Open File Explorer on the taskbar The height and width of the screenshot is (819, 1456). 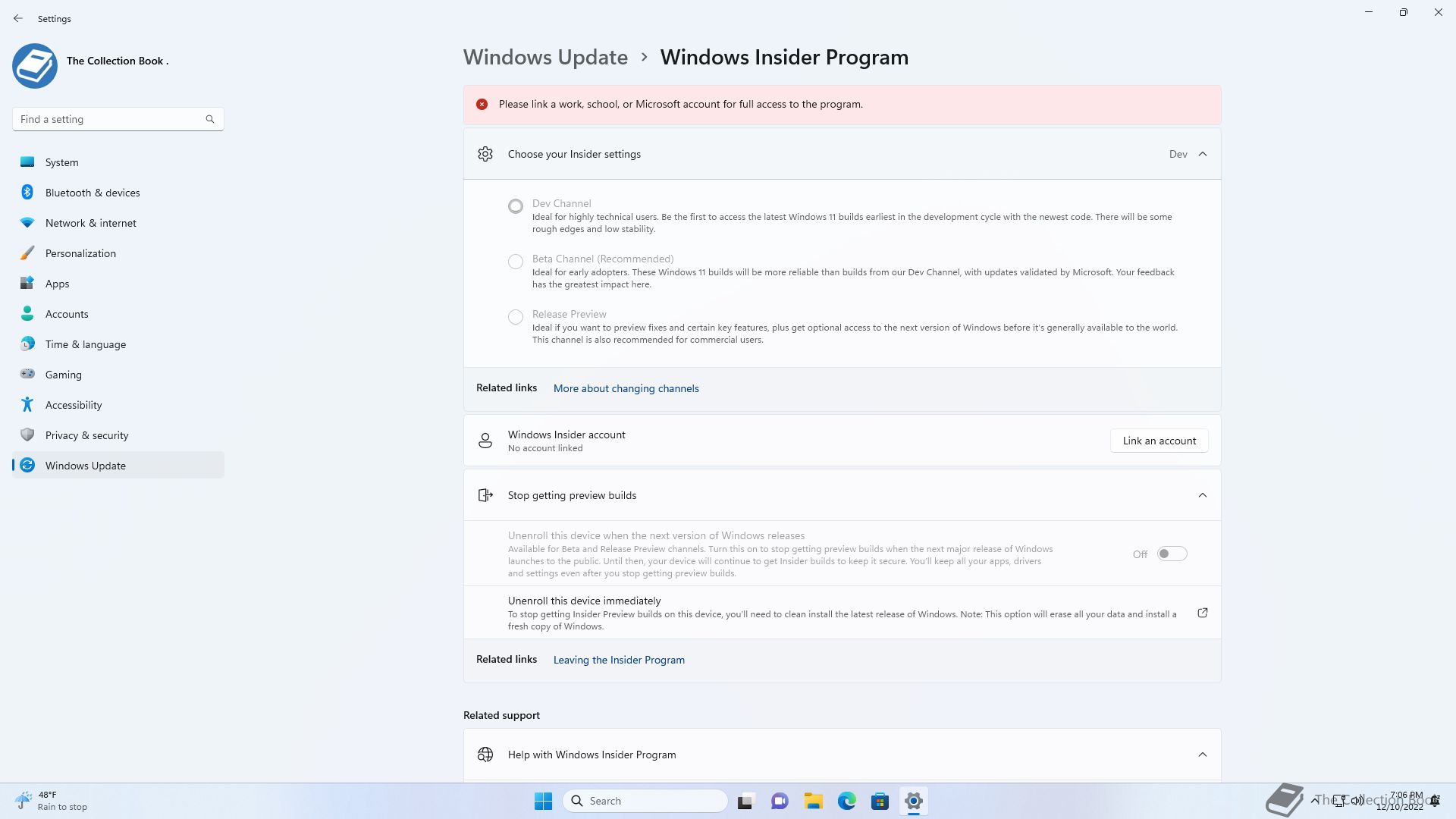tap(813, 801)
